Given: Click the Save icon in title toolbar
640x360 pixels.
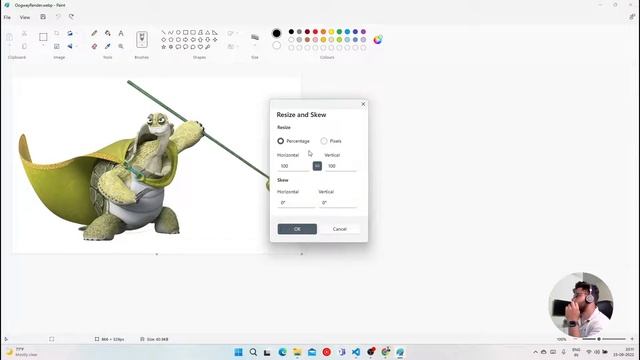Looking at the screenshot, I should point(43,17).
